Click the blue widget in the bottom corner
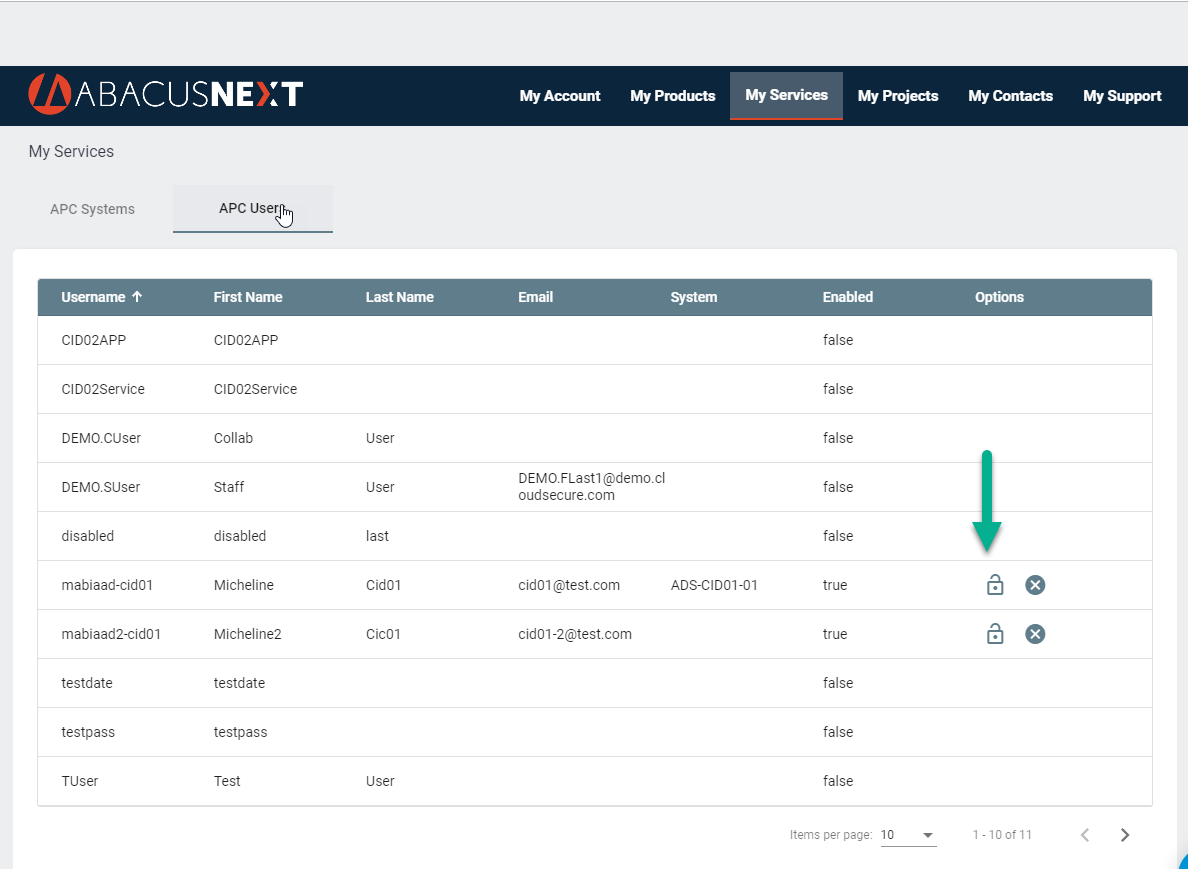The height and width of the screenshot is (869, 1188). (x=1180, y=862)
